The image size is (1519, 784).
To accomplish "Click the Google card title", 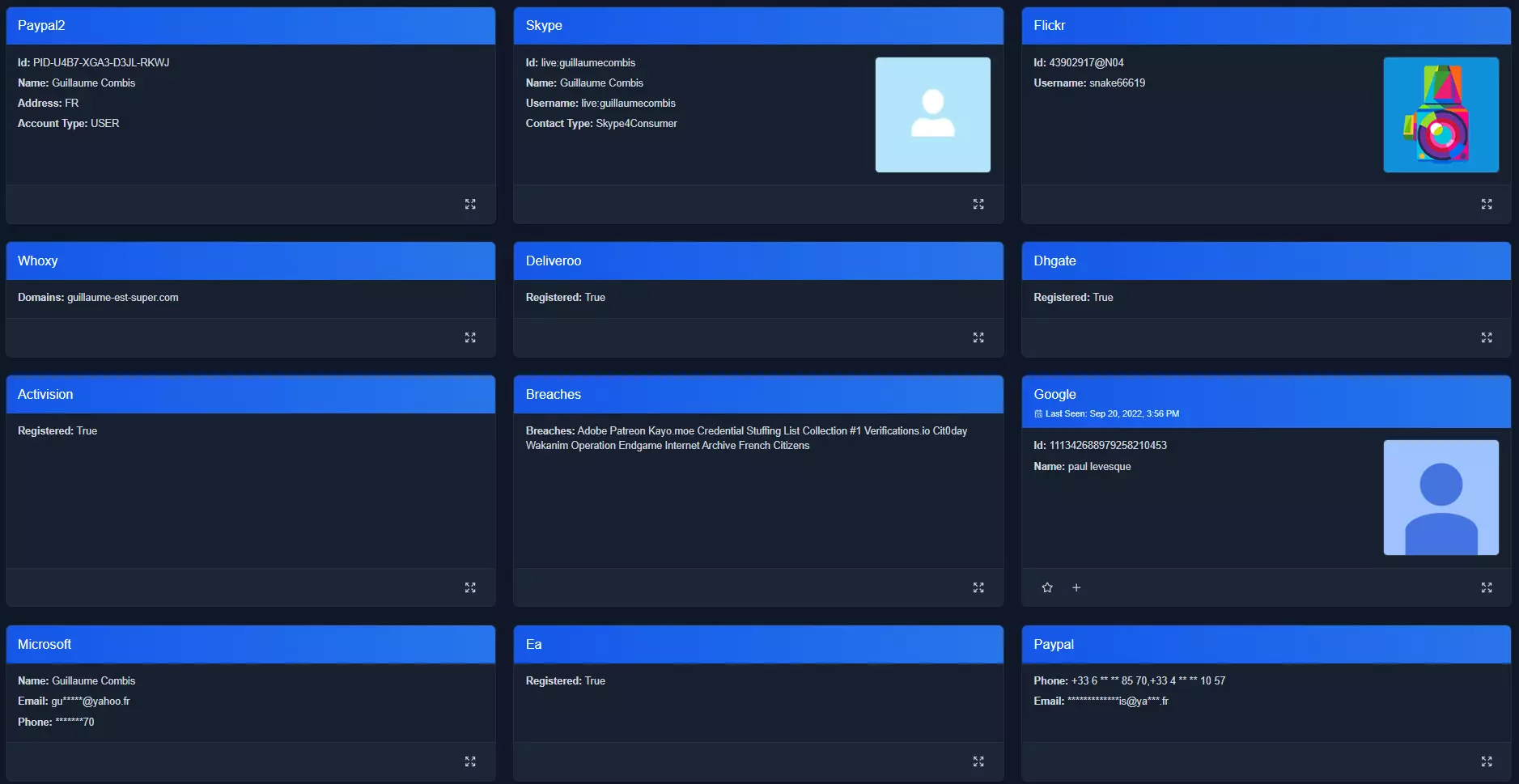I will coord(1054,394).
